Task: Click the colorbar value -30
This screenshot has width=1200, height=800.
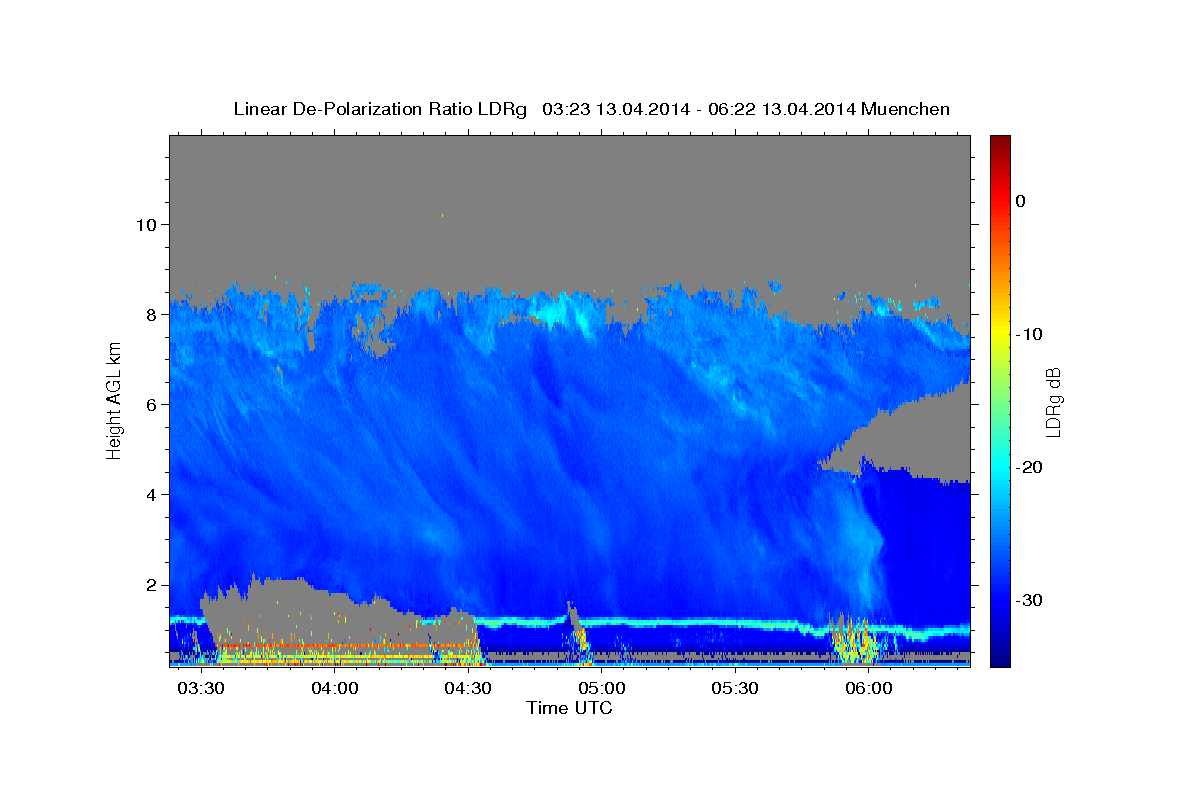Action: [1029, 600]
